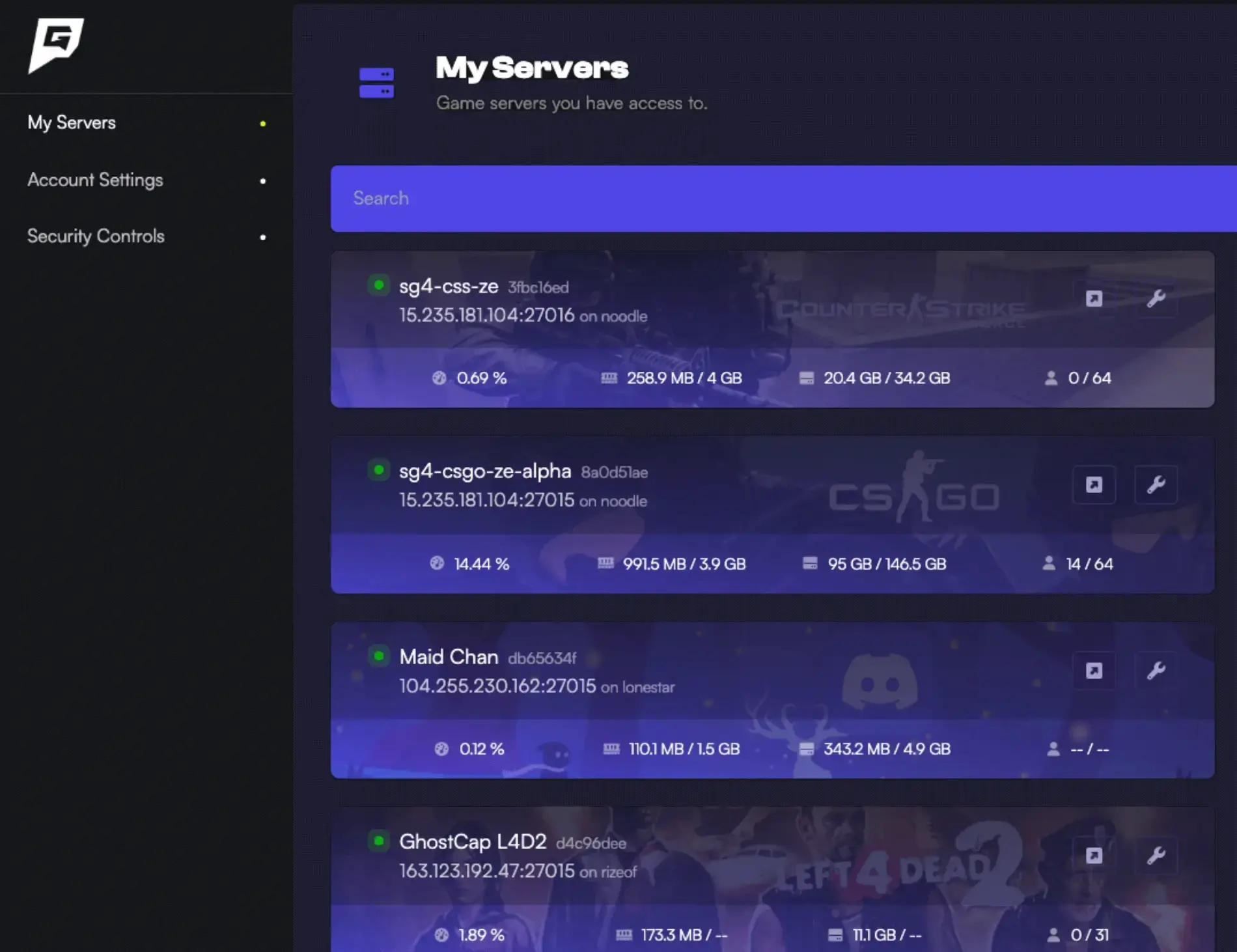The width and height of the screenshot is (1237, 952).
Task: Go to Security Controls in the sidebar
Action: pyautogui.click(x=96, y=236)
